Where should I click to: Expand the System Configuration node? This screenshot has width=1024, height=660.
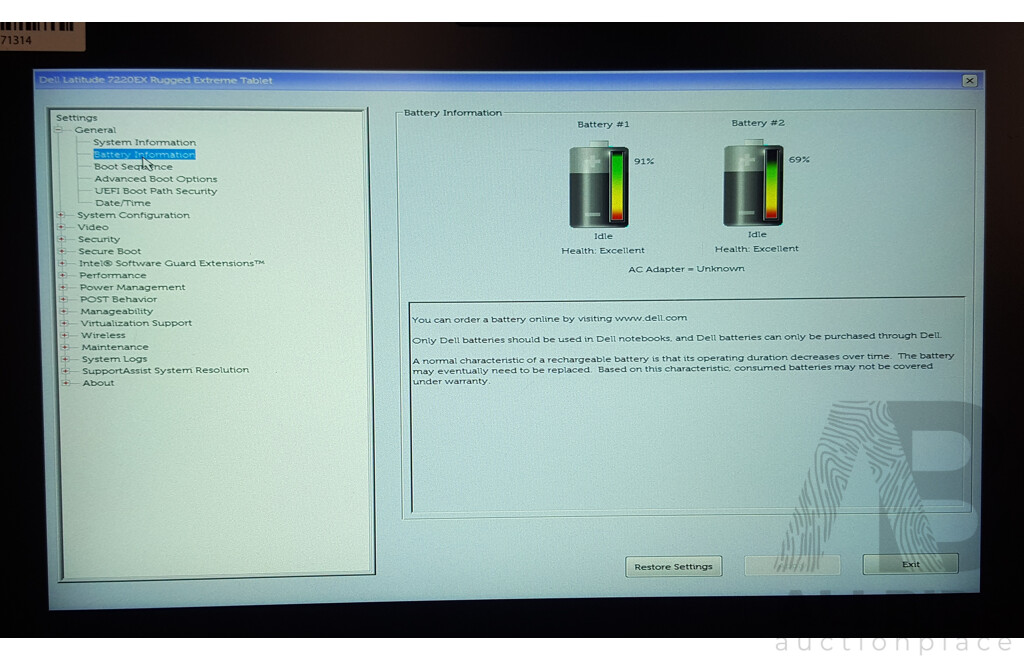point(61,215)
